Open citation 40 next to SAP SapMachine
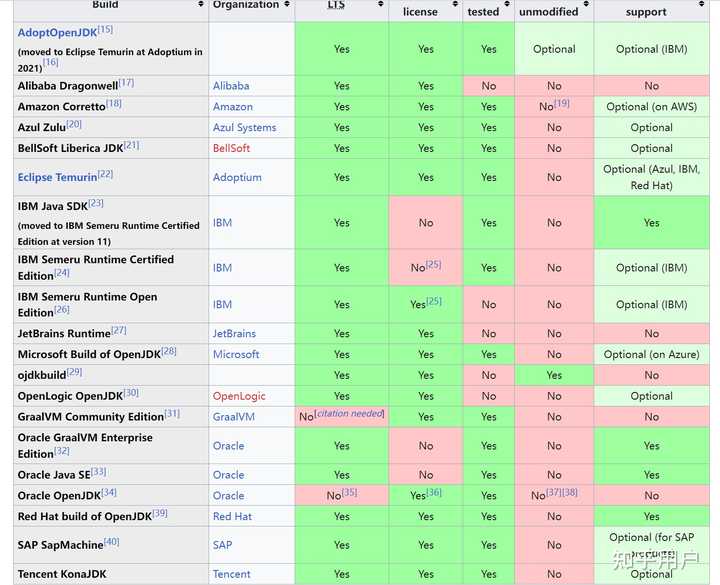This screenshot has height=585, width=720. [x=112, y=542]
